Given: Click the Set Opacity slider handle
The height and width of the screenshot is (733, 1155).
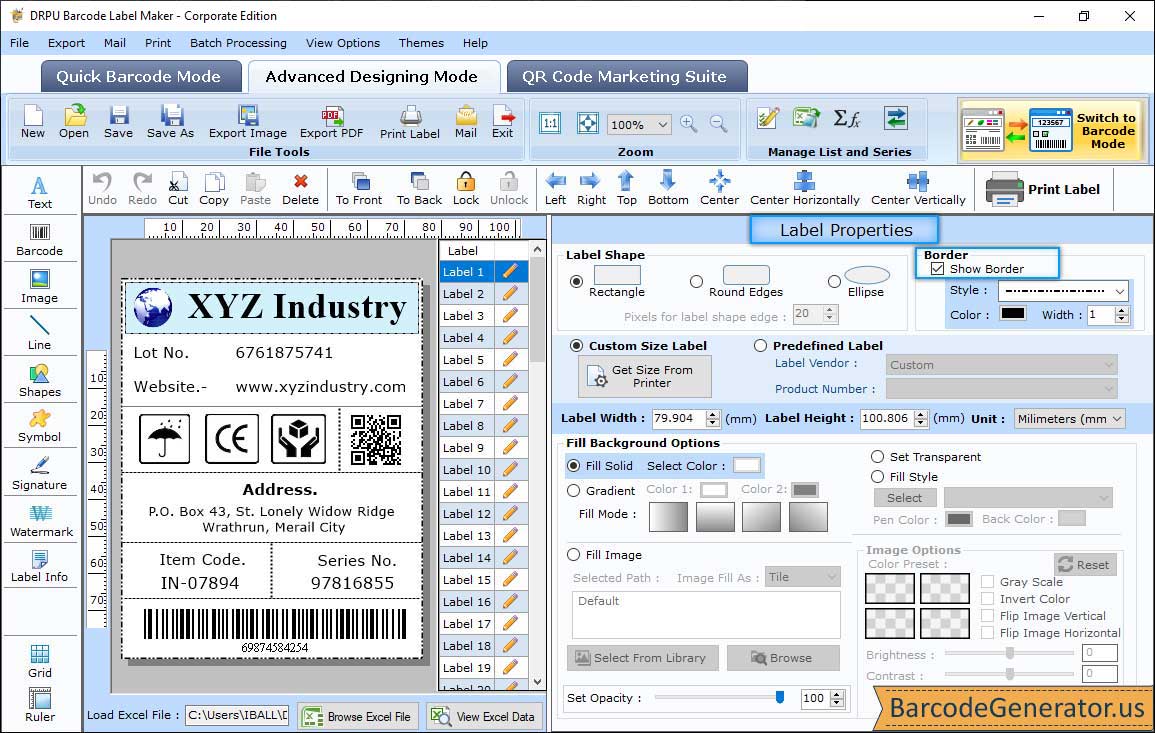Looking at the screenshot, I should (x=780, y=697).
